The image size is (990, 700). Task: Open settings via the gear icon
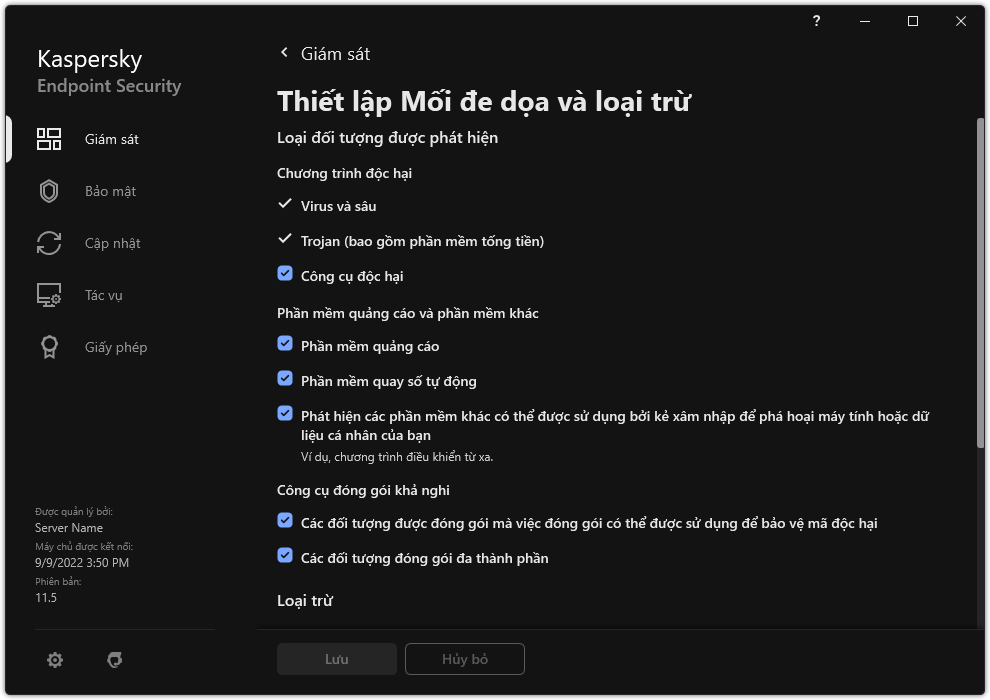pos(55,660)
